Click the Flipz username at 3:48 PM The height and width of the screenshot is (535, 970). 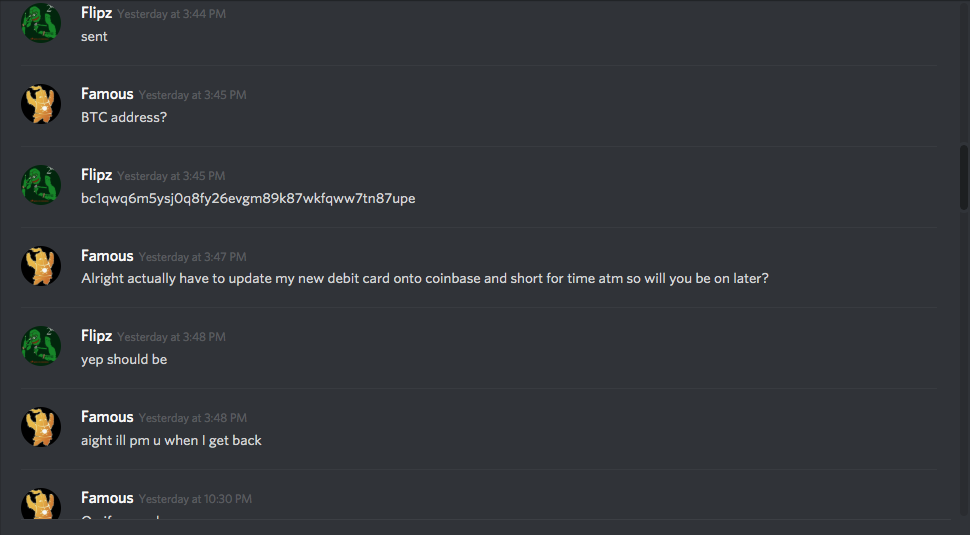(x=97, y=336)
